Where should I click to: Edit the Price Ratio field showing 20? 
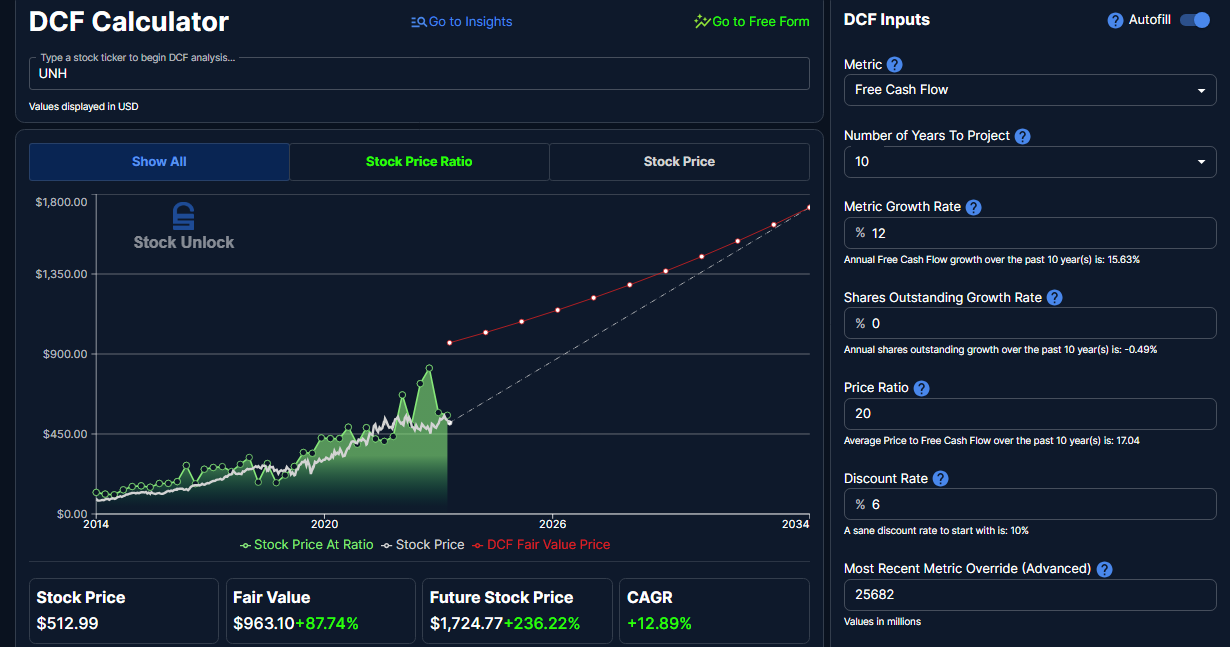[x=1030, y=414]
